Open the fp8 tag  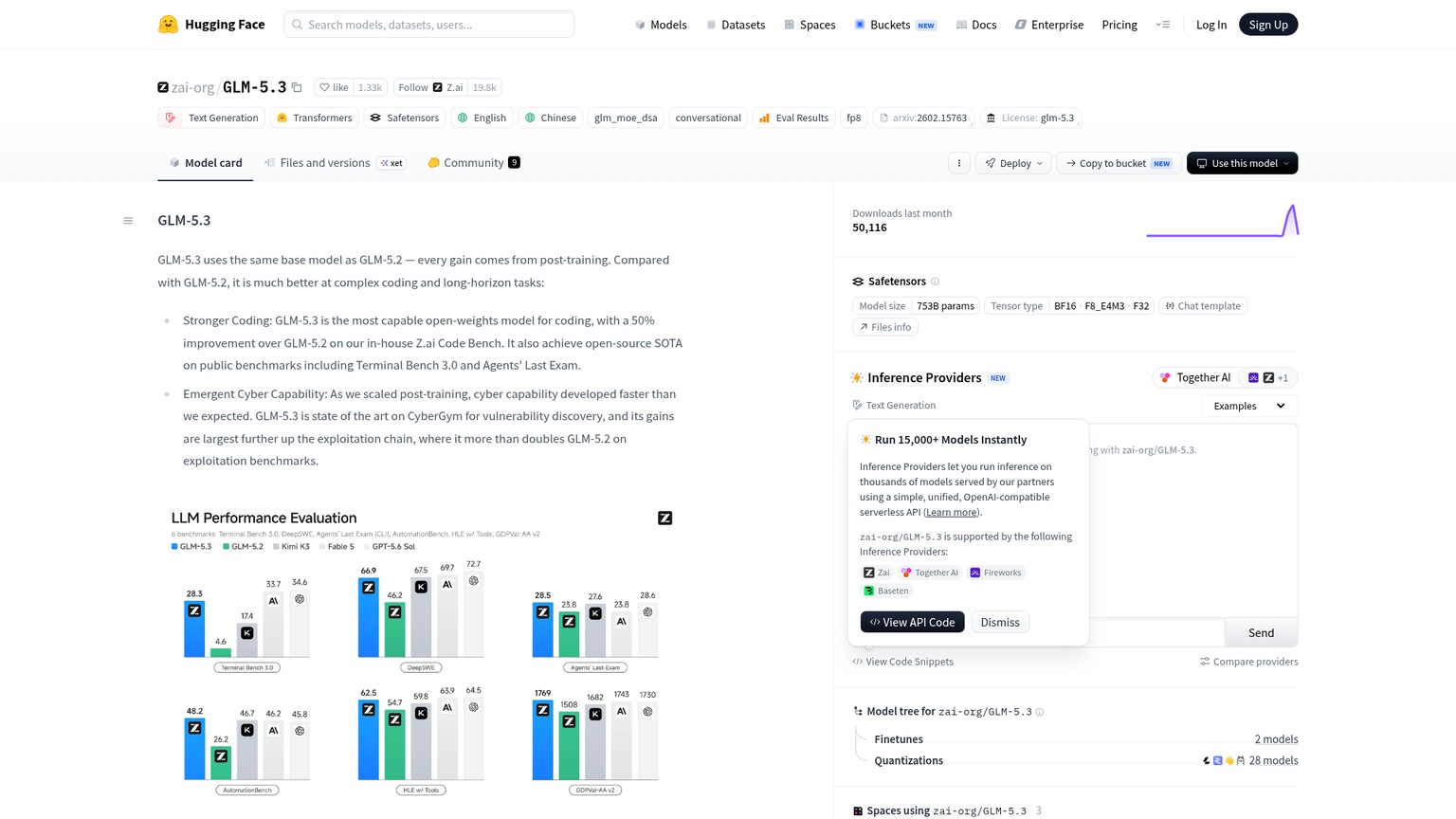tap(854, 118)
